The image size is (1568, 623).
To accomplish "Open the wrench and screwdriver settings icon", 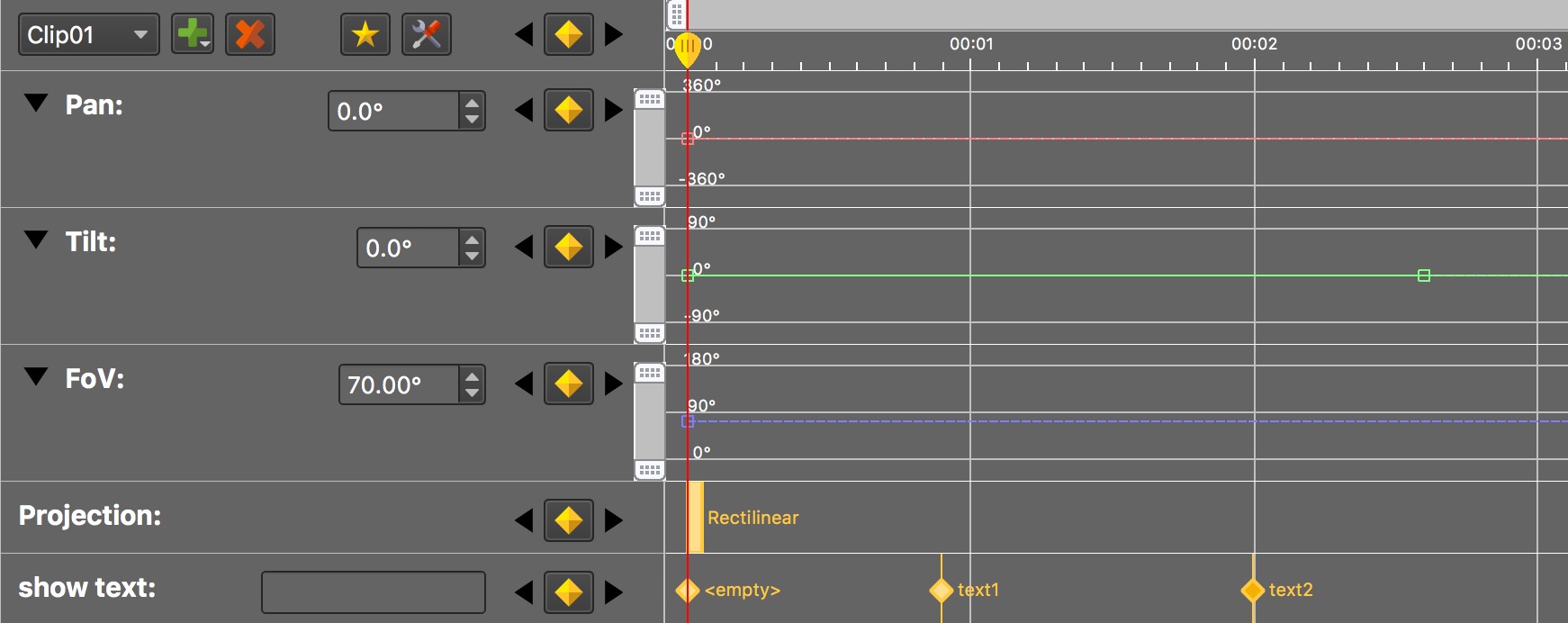I will (x=426, y=35).
